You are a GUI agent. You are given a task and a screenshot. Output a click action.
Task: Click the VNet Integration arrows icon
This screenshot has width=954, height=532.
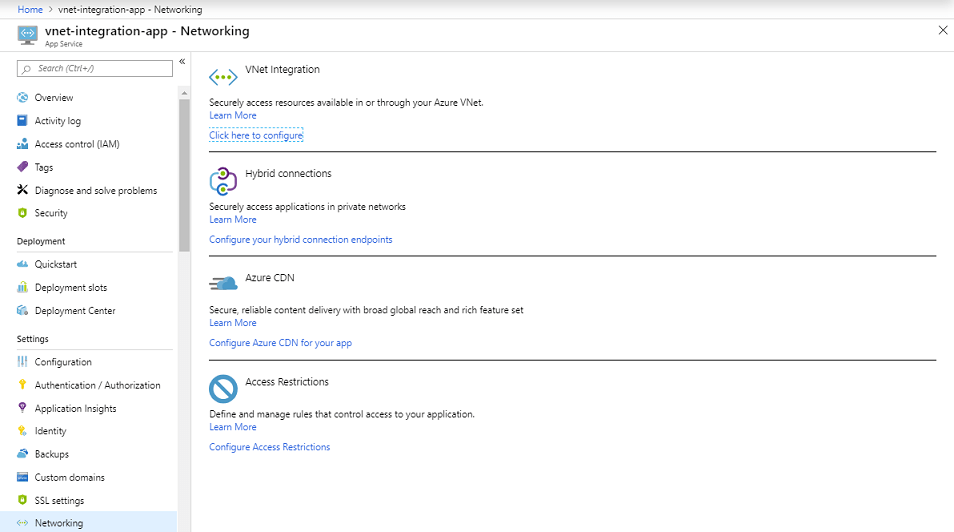pyautogui.click(x=223, y=77)
